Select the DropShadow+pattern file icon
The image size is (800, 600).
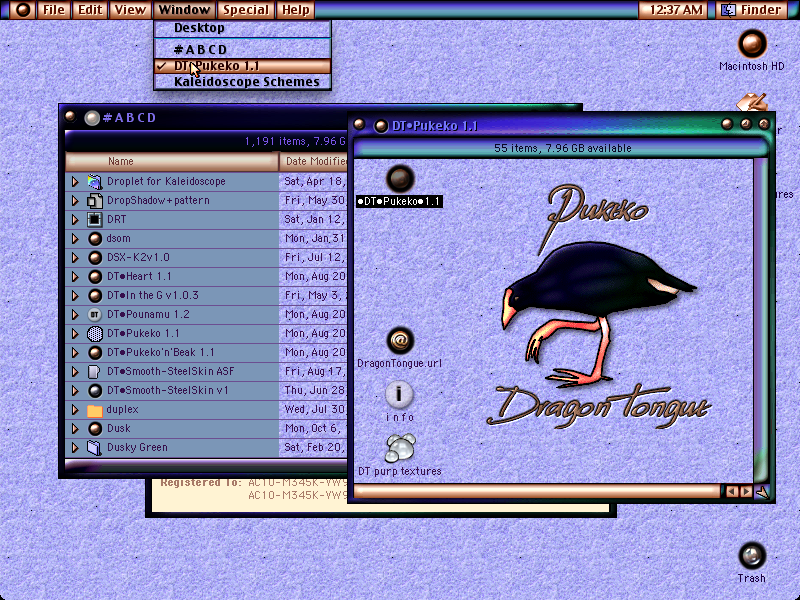(x=94, y=201)
